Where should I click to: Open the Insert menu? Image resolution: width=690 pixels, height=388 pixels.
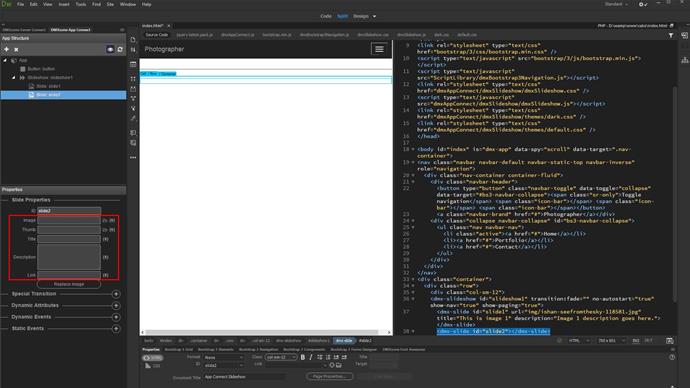click(x=64, y=4)
